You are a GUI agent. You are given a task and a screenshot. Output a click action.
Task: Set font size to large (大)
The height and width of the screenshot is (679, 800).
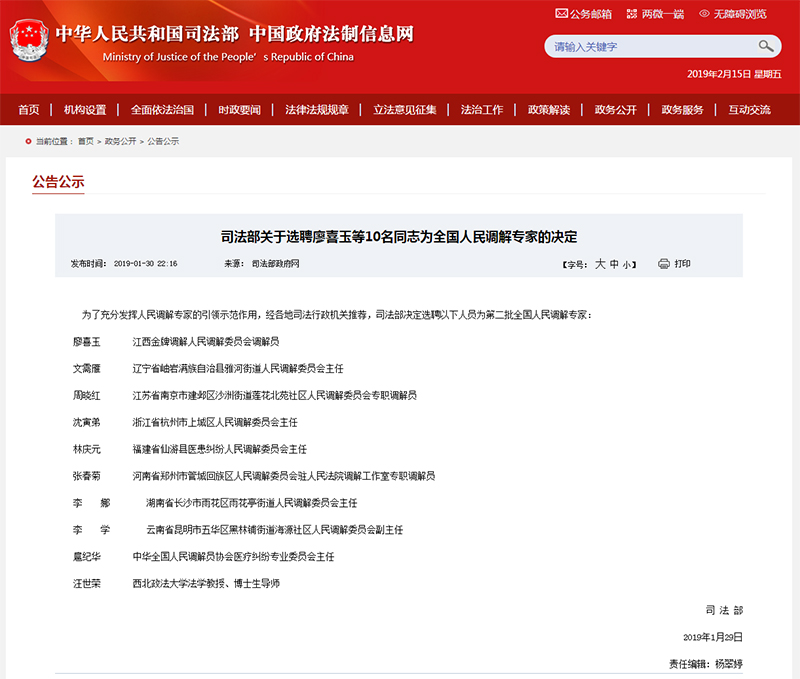click(600, 265)
